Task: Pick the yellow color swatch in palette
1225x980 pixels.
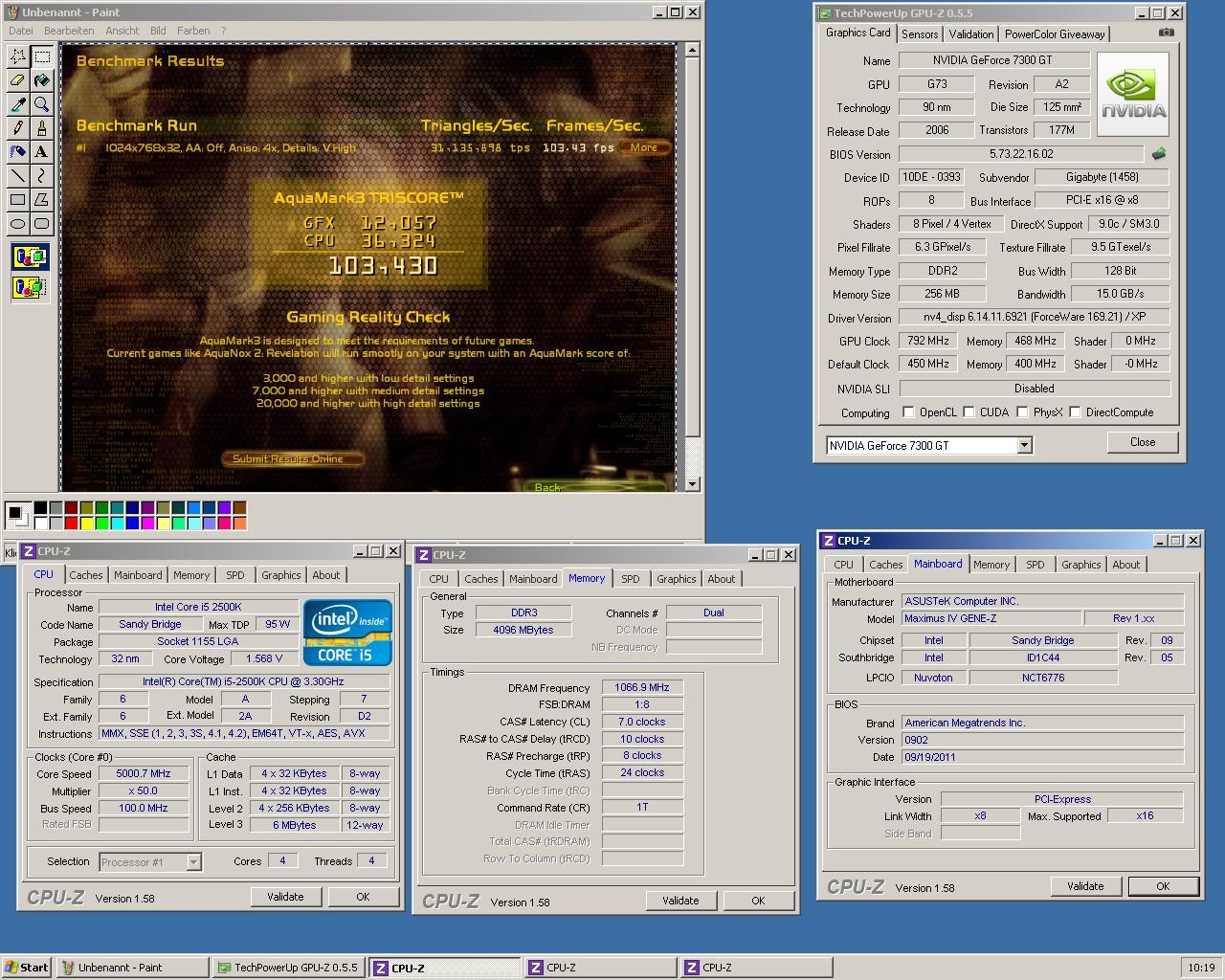Action: (87, 523)
